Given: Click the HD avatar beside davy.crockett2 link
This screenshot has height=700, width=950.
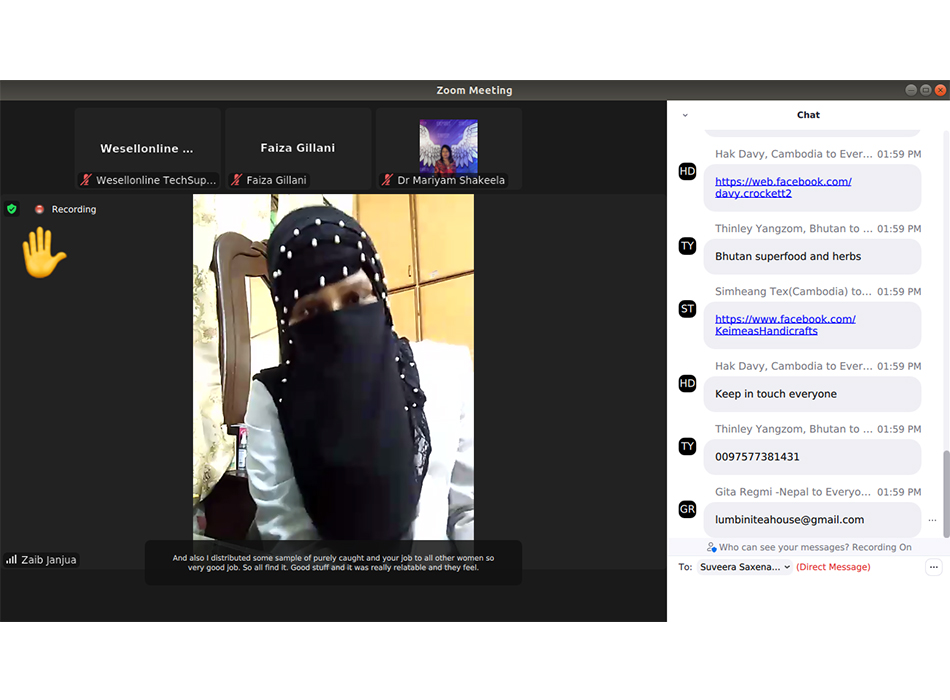Looking at the screenshot, I should point(687,171).
